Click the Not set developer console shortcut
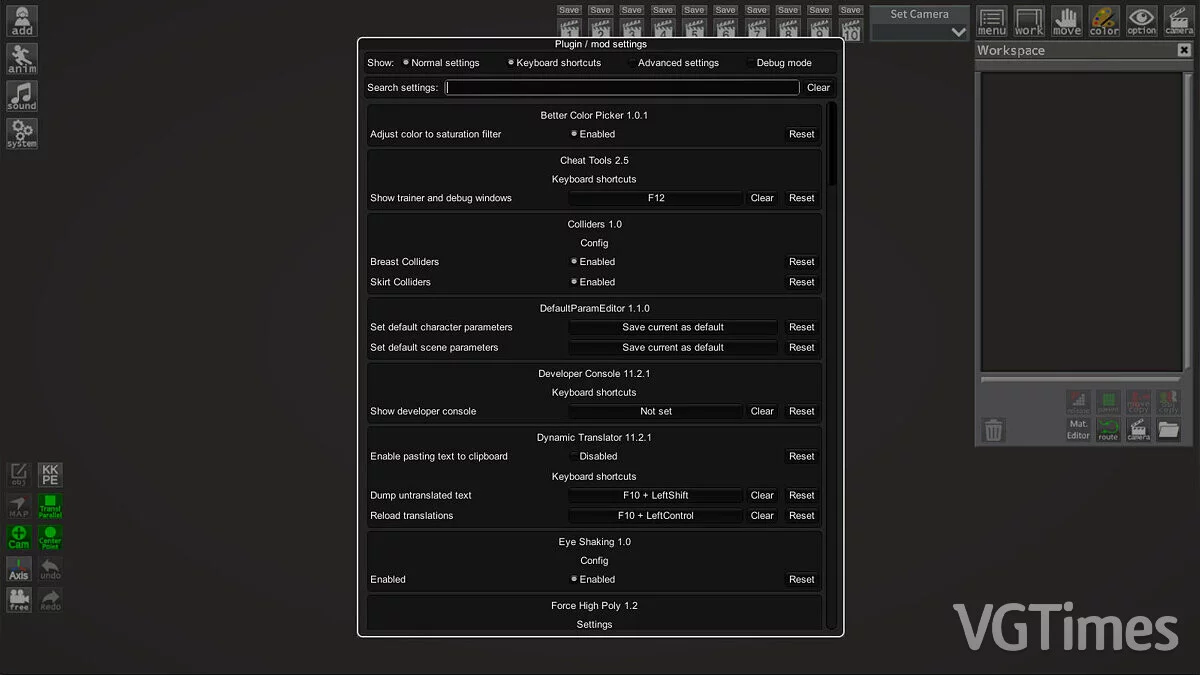Screen dimensions: 1200x675 click(656, 411)
